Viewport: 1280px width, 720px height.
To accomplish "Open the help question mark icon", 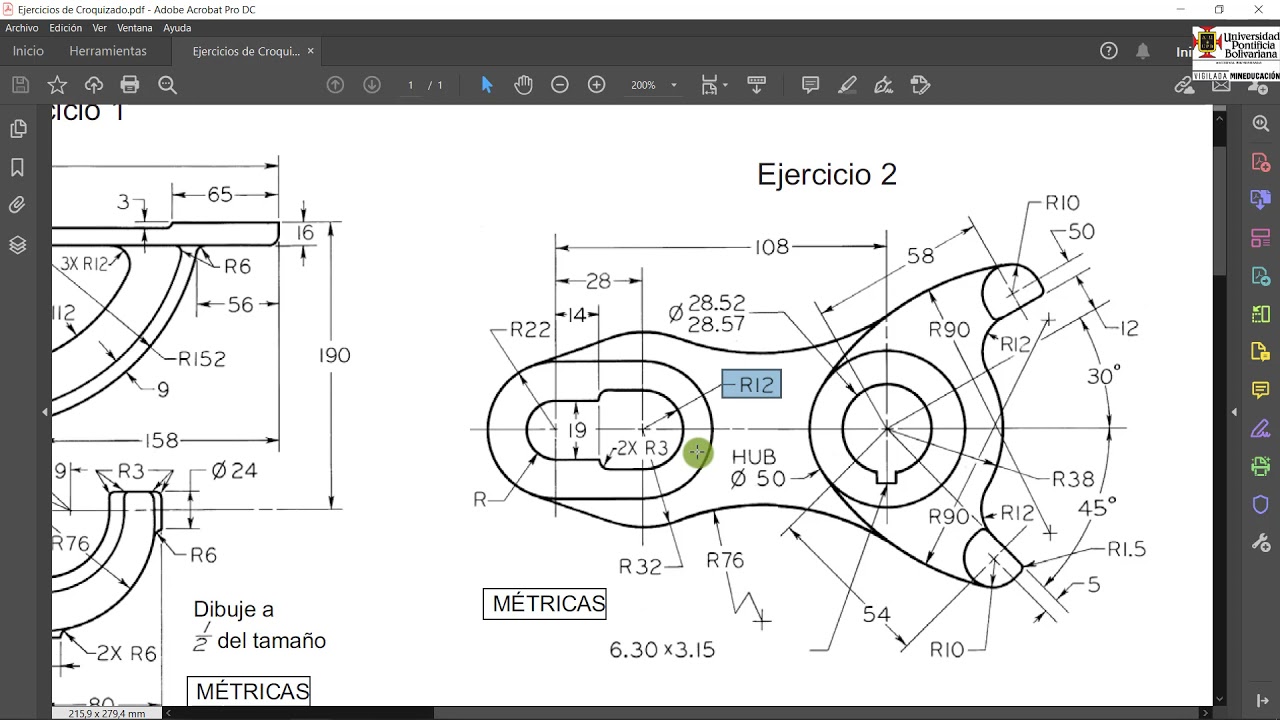I will coord(1109,51).
